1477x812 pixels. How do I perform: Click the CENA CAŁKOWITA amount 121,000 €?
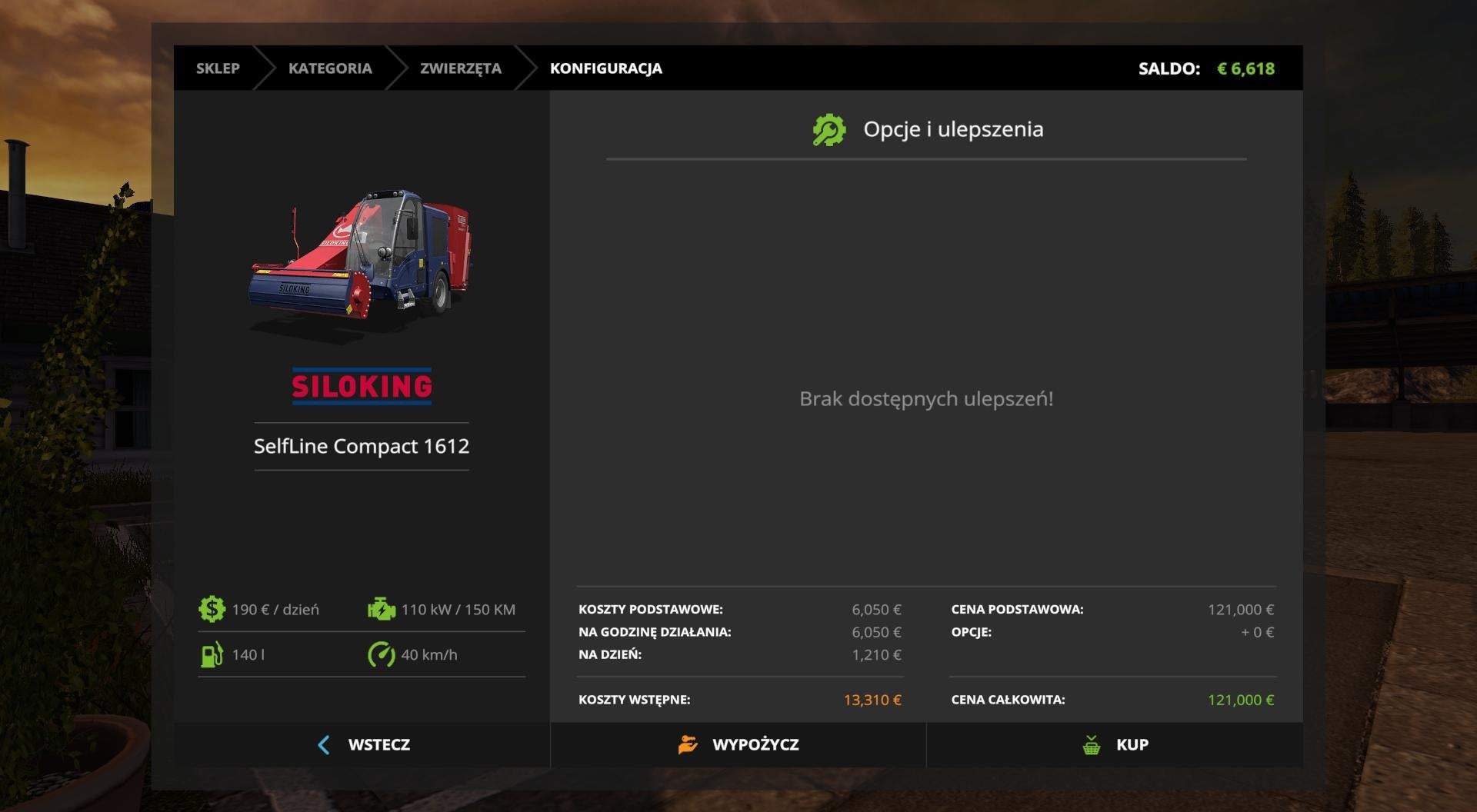coord(1241,700)
